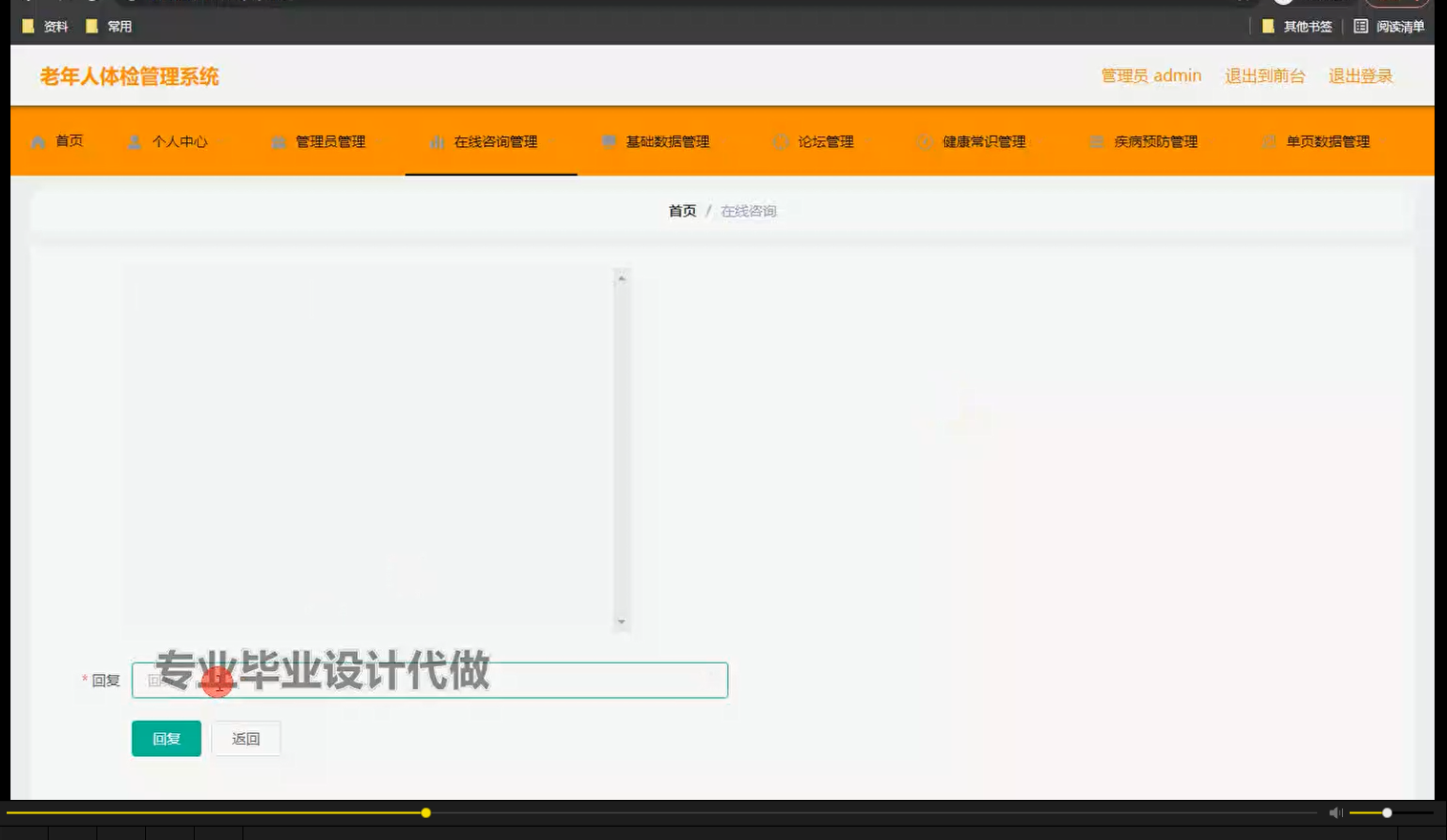Open the 阅读清单 reading list icon

pos(1362,26)
